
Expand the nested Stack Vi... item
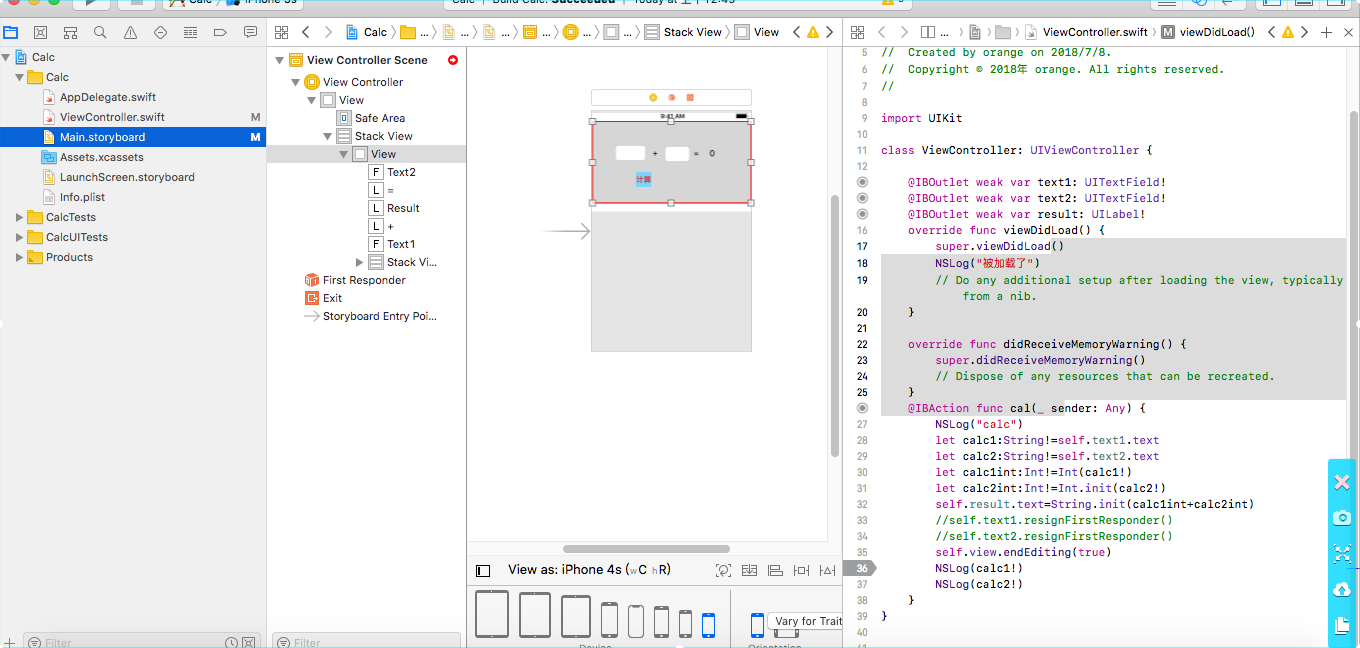pos(360,262)
